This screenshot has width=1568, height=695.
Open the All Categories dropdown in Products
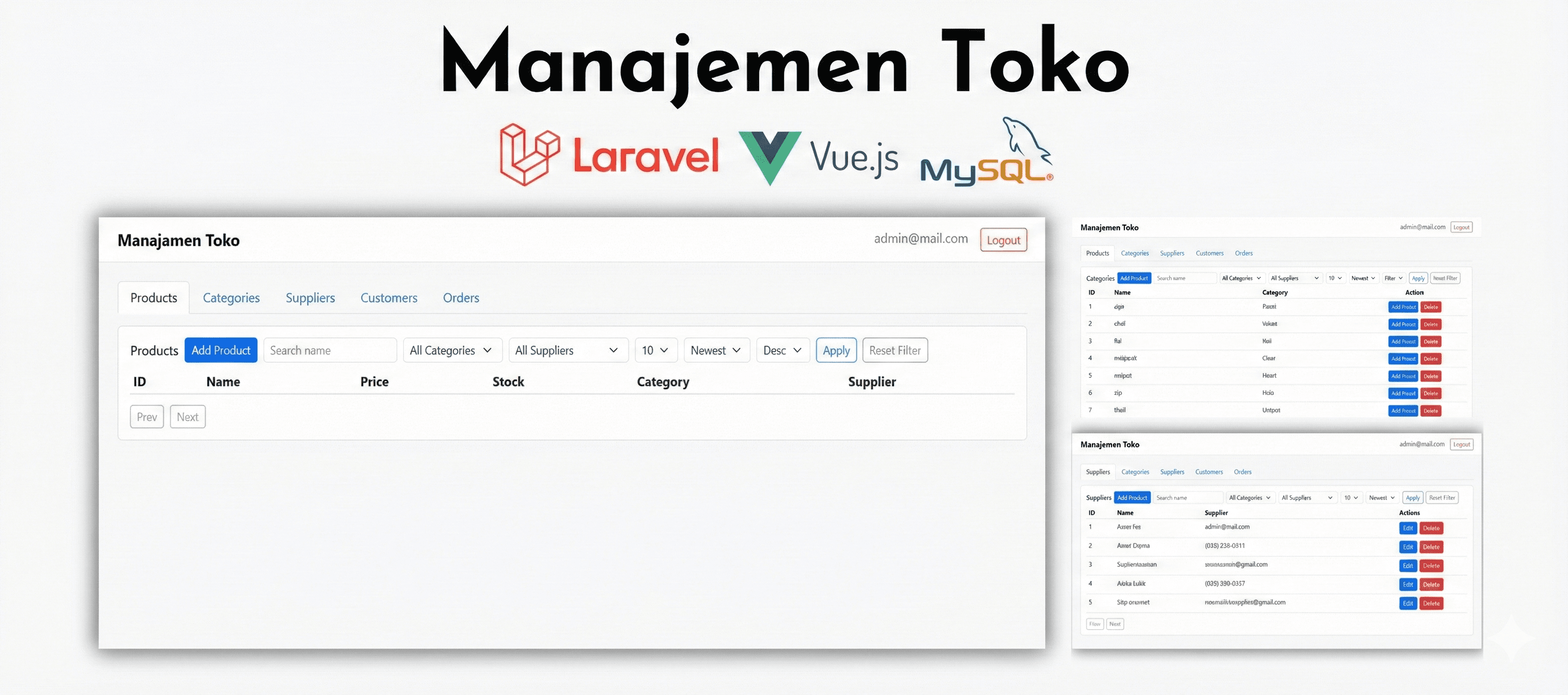point(452,351)
